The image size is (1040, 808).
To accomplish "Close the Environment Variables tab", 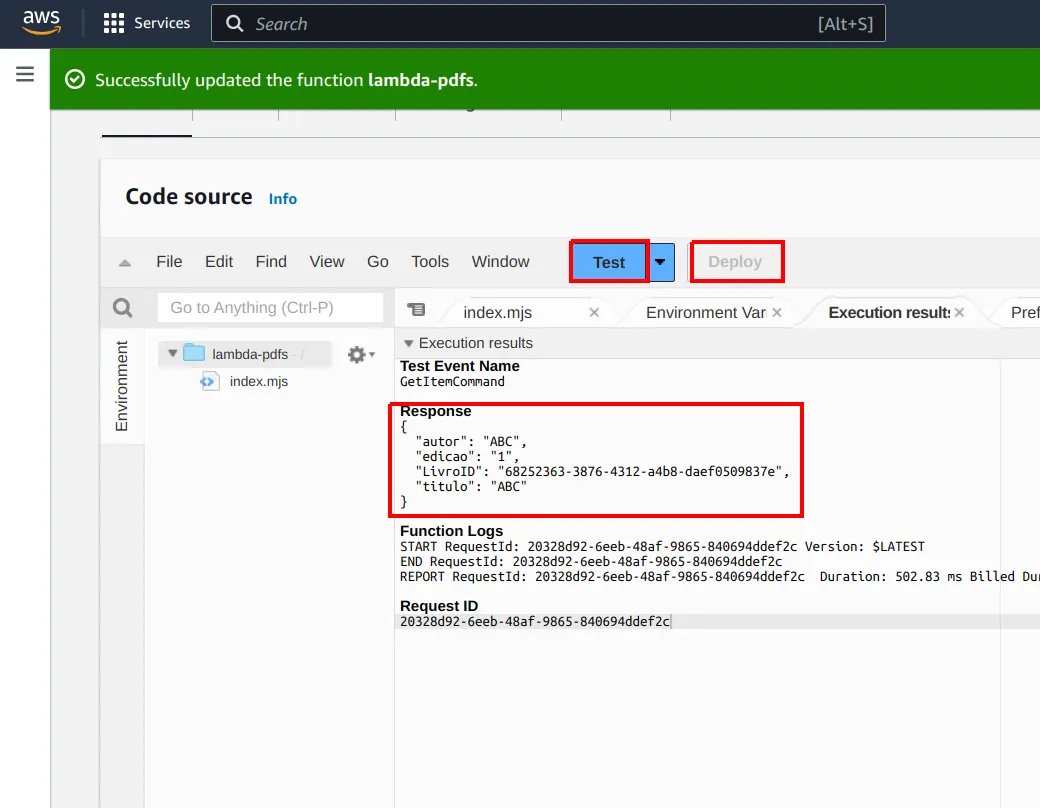I will tap(777, 312).
